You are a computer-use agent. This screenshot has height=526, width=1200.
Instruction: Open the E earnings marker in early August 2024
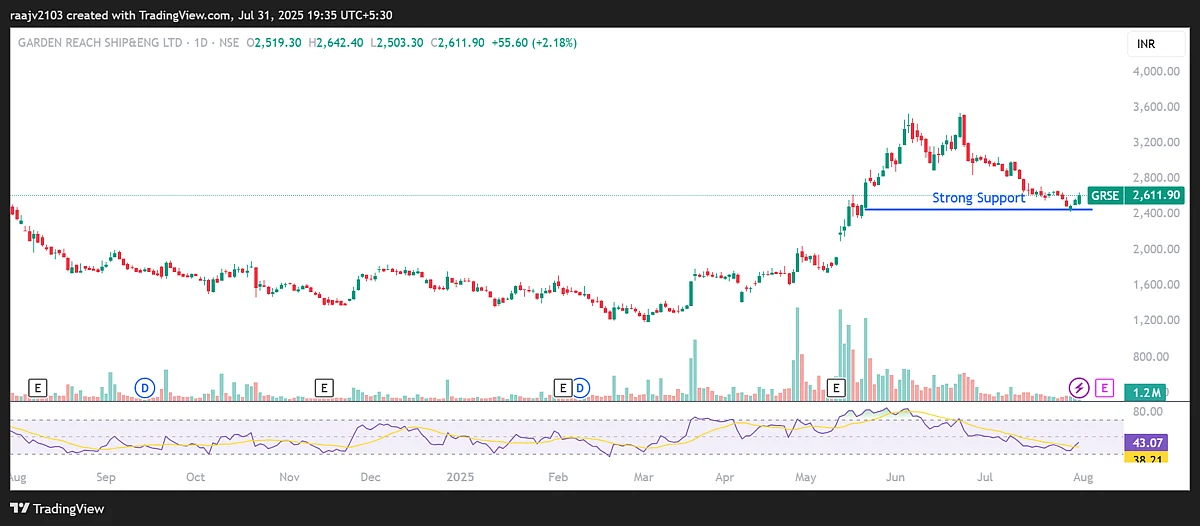click(x=39, y=387)
